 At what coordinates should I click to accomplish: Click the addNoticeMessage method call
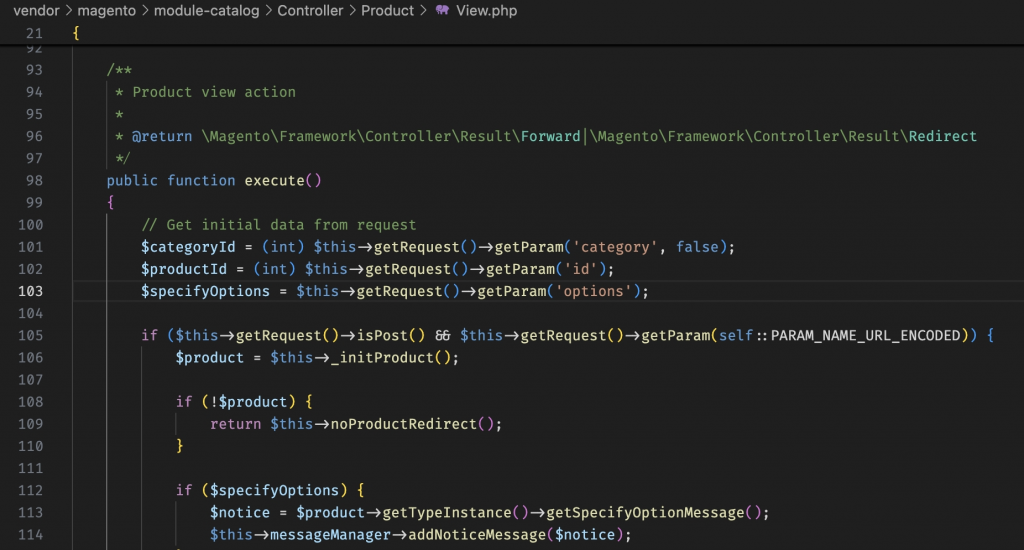click(477, 534)
